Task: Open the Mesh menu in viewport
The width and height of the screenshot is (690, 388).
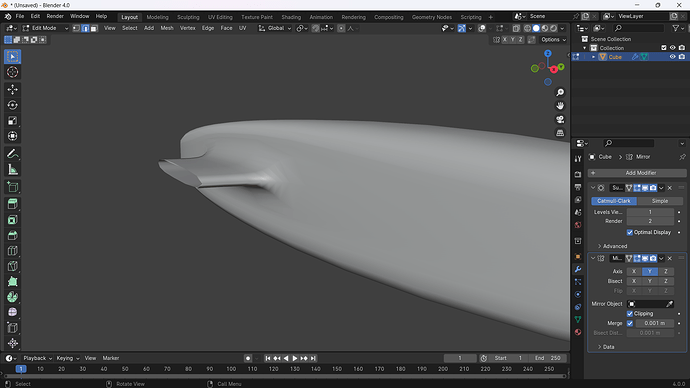Action: tap(167, 28)
